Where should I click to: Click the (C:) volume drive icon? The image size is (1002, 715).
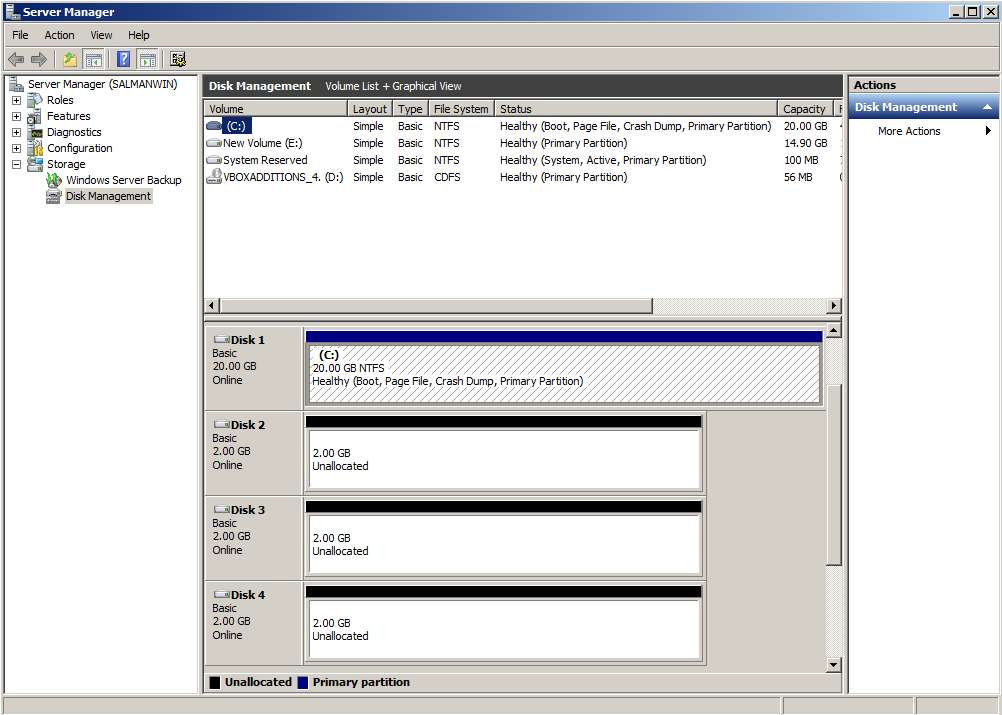[214, 126]
